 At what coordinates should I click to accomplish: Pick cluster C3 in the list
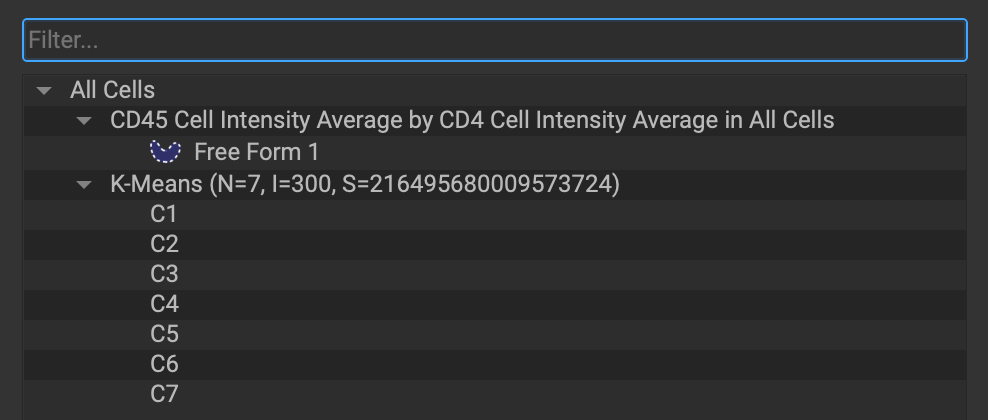tap(164, 275)
